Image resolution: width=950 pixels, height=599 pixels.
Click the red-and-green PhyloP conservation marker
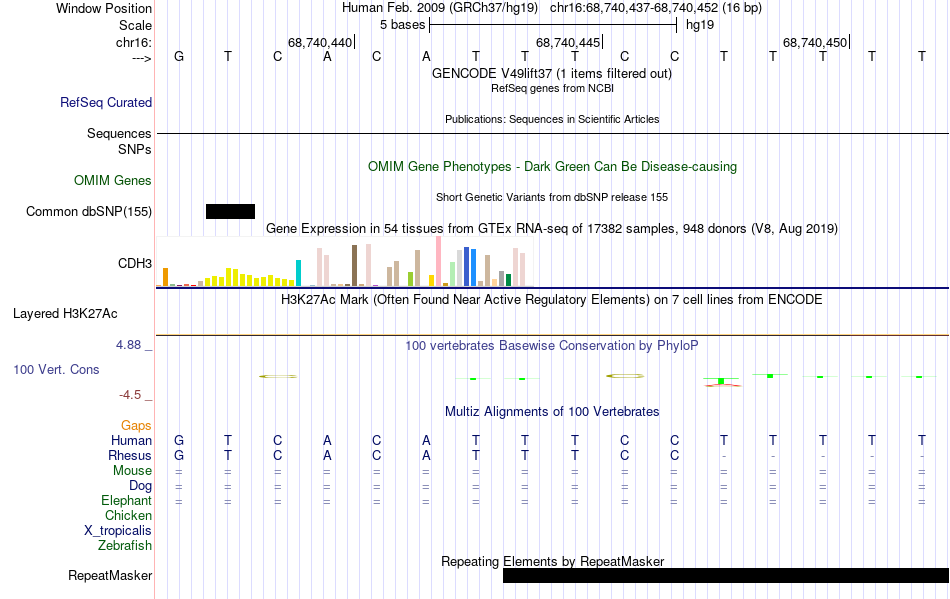(x=722, y=382)
